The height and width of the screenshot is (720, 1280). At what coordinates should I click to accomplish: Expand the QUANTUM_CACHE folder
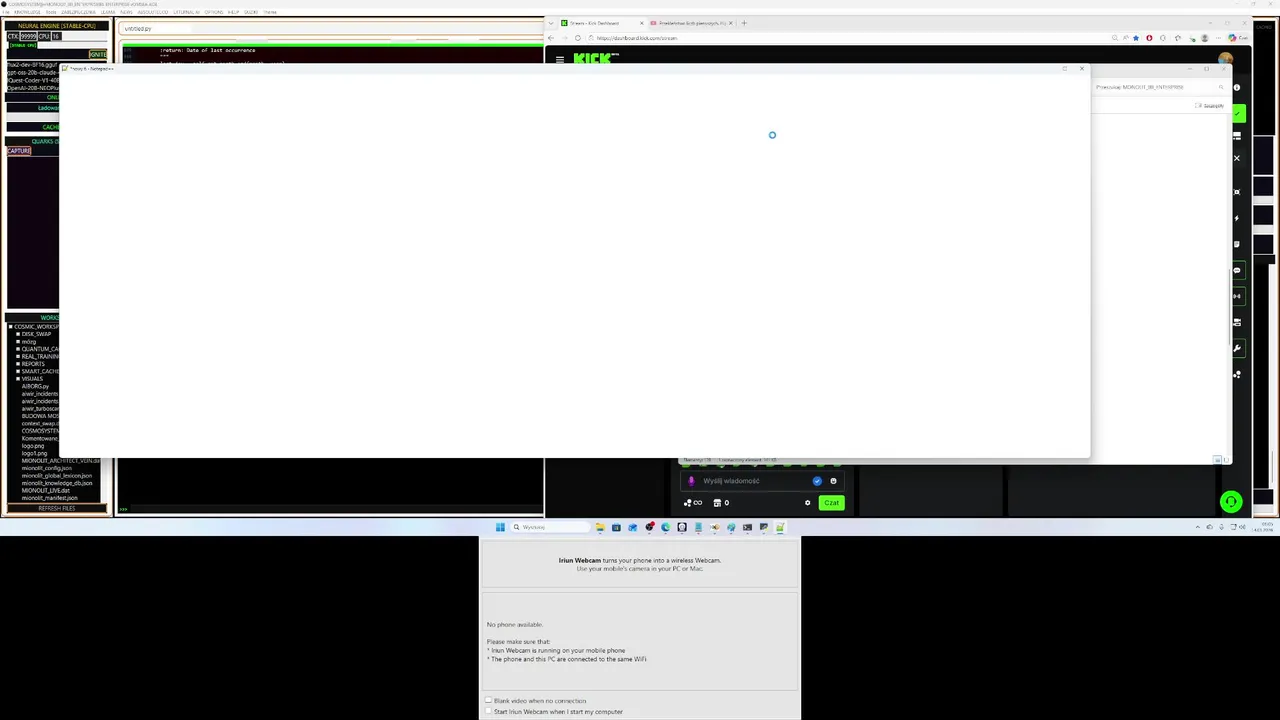18,349
